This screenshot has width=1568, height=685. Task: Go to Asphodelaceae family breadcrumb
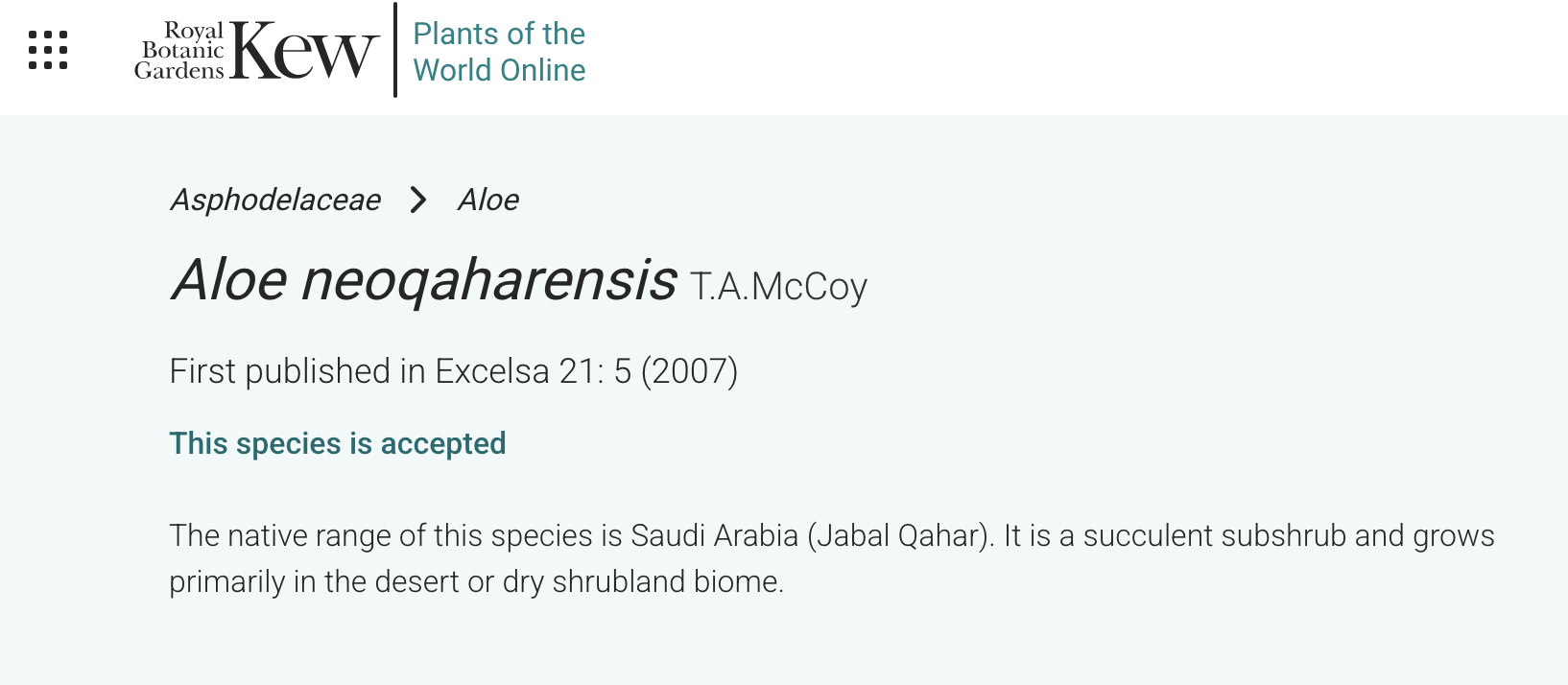pyautogui.click(x=275, y=200)
